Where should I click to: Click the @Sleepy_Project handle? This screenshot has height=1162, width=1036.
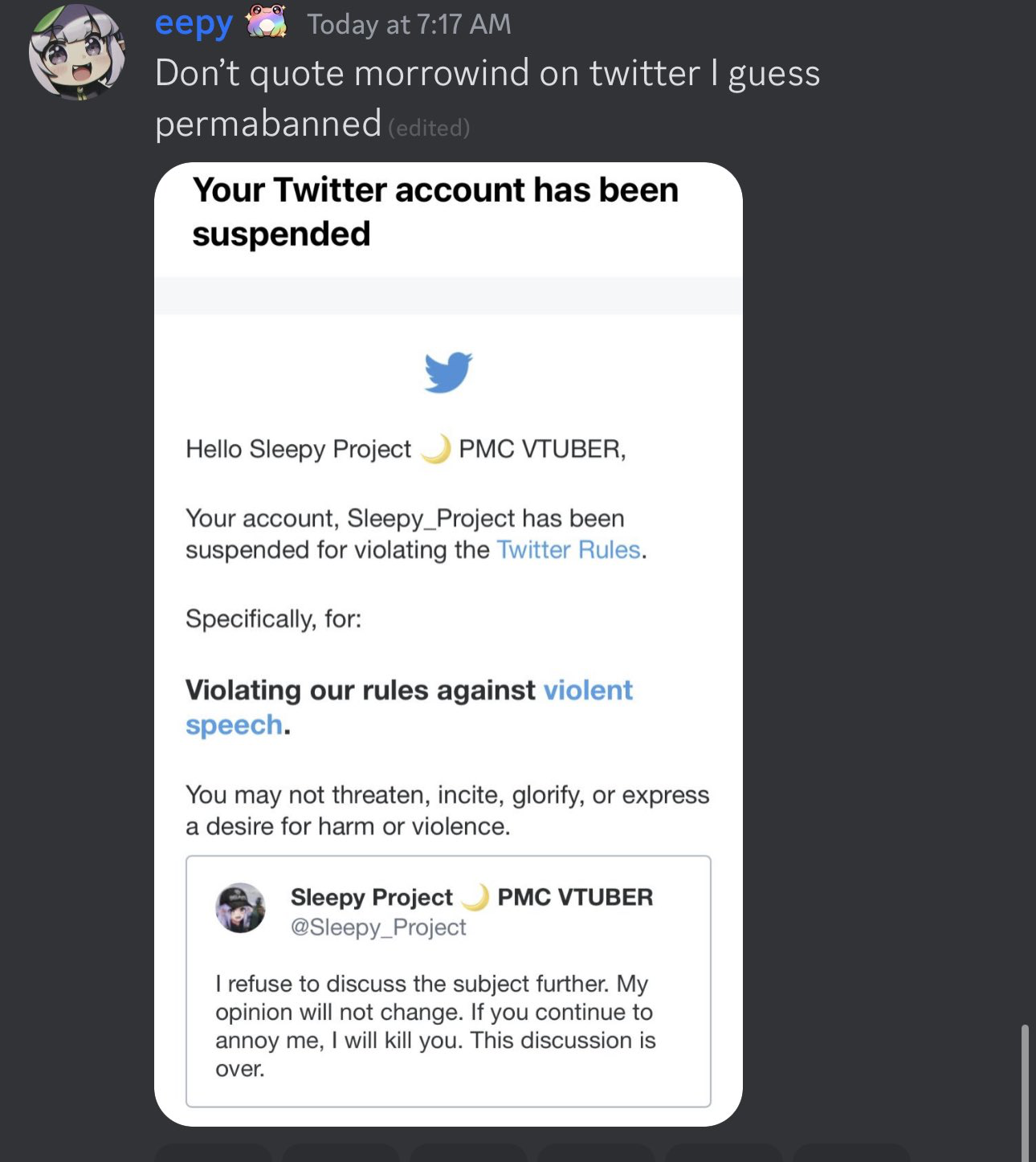click(378, 927)
